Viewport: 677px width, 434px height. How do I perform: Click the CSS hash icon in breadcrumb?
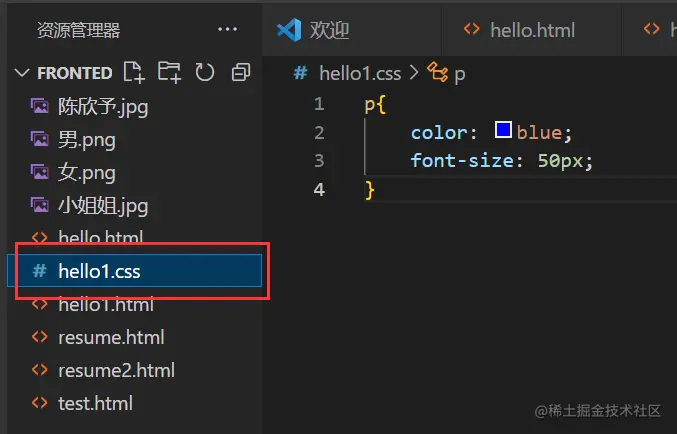click(x=300, y=72)
